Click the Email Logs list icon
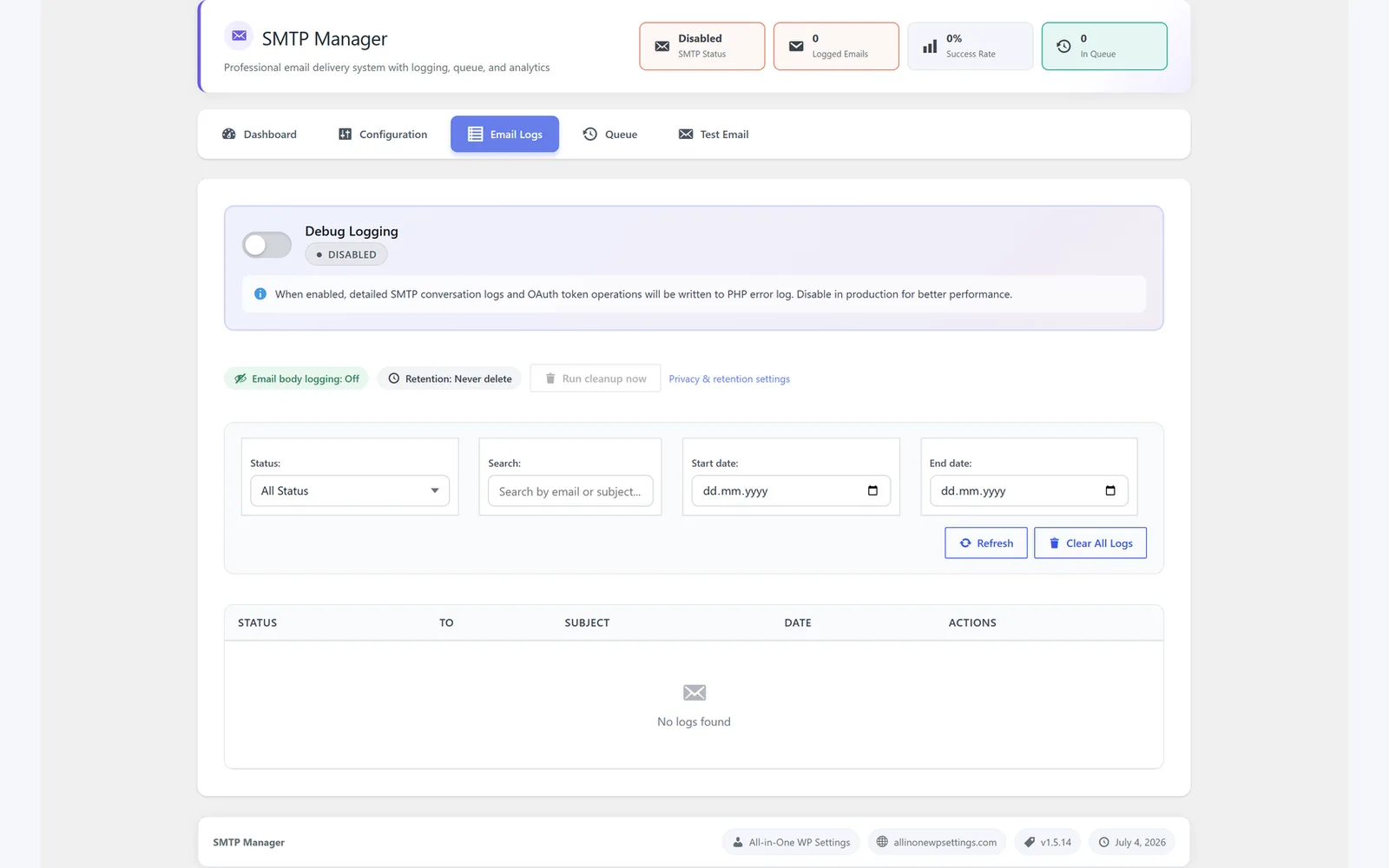Viewport: 1389px width, 868px height. coord(475,134)
